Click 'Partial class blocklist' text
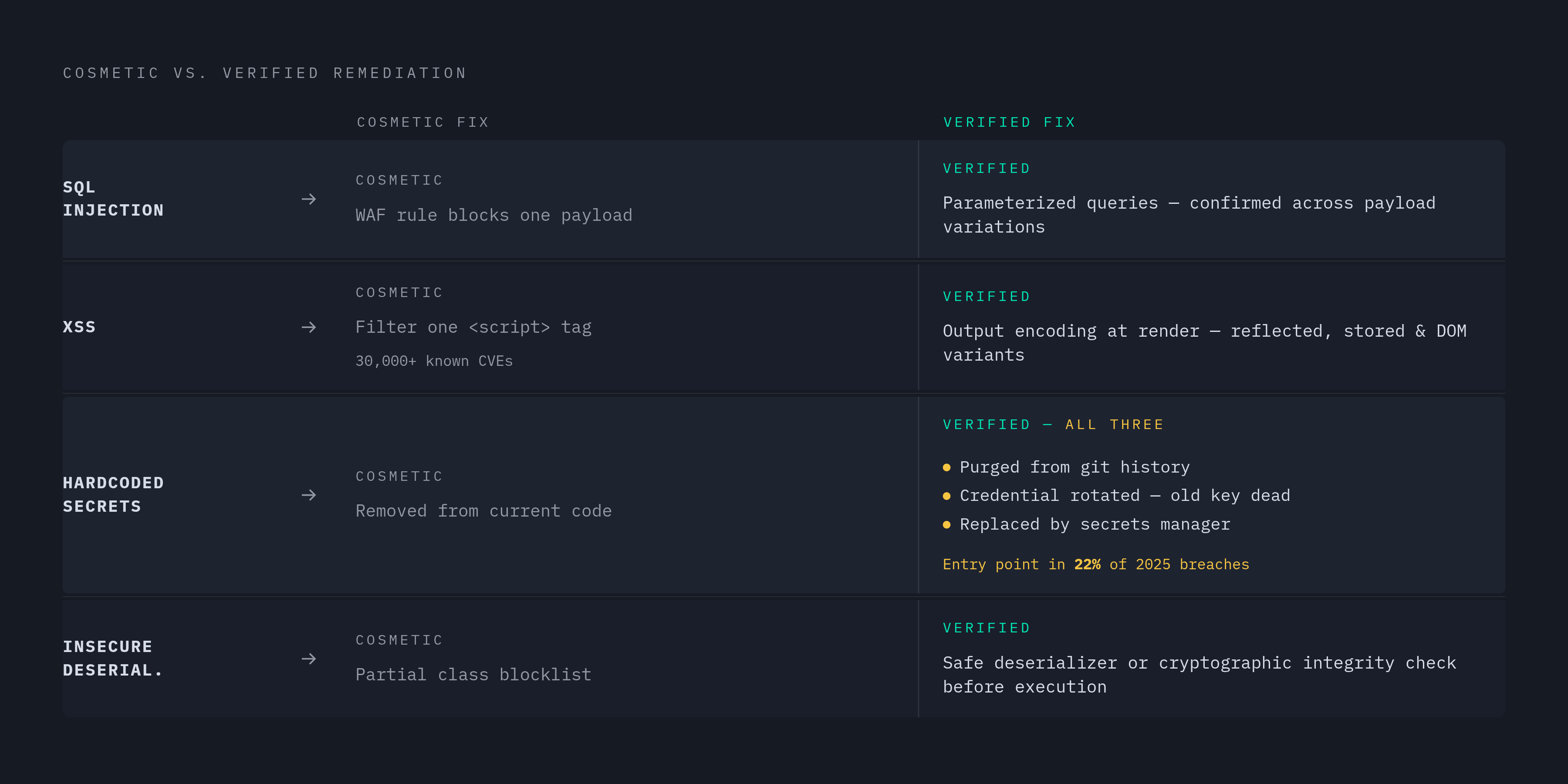This screenshot has width=1568, height=784. (473, 675)
